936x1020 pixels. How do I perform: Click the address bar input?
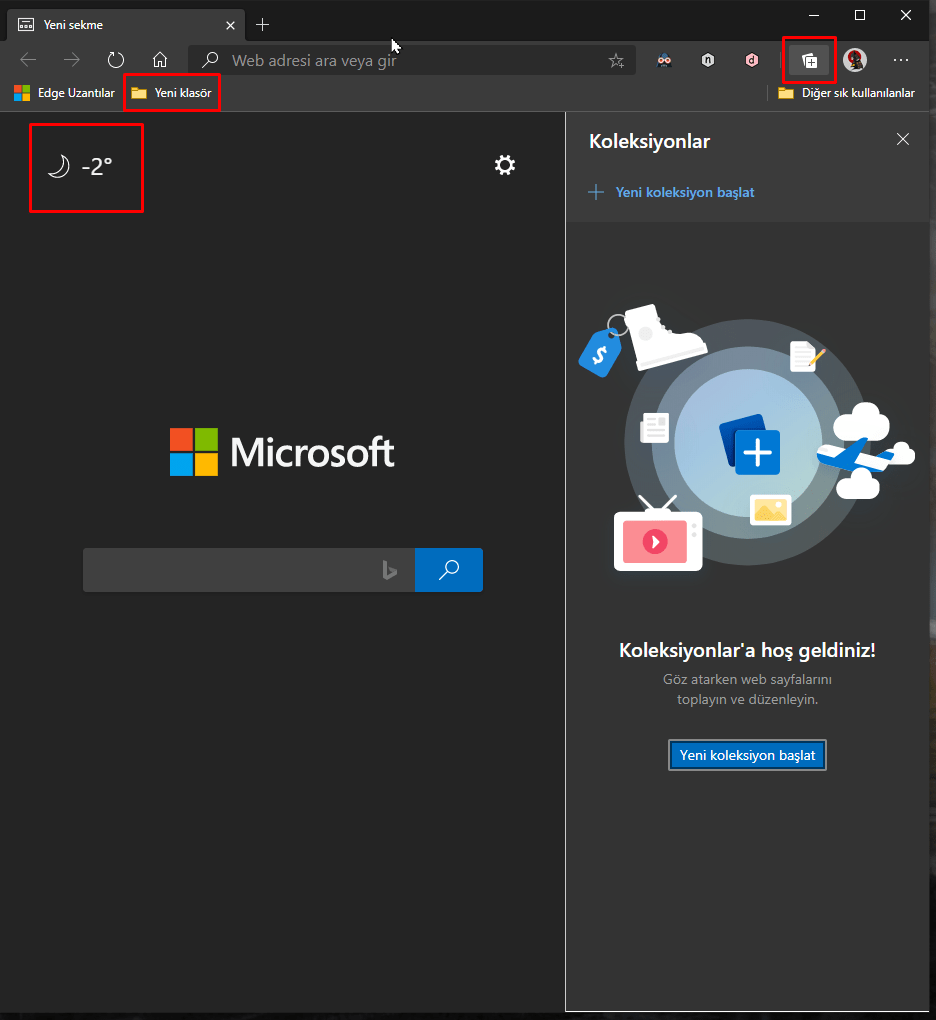pos(412,60)
